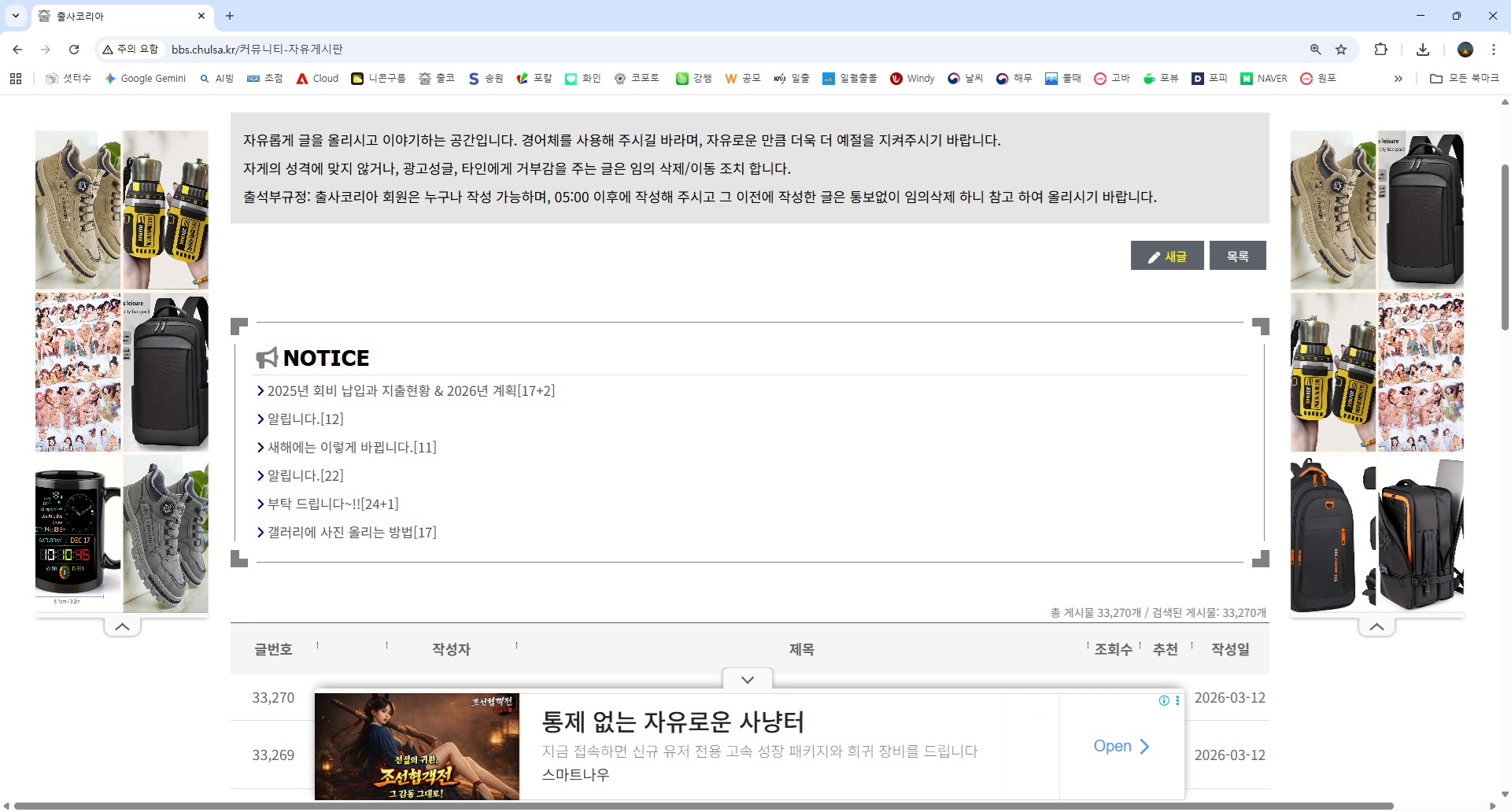Select the 출사코리아 browser tab
Screen dimensions: 1511x812
click(x=118, y=16)
